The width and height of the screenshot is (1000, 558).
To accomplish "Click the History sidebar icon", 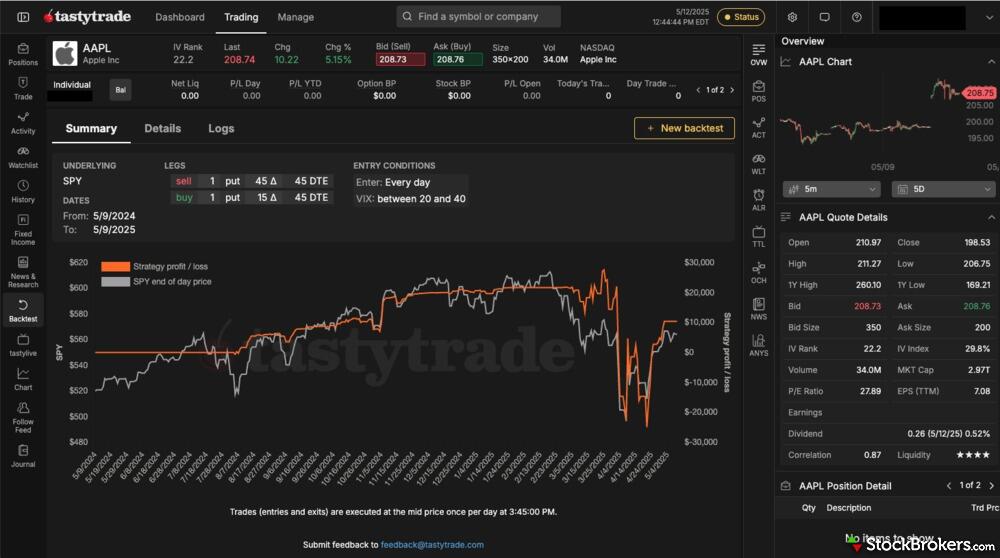I will tap(23, 190).
